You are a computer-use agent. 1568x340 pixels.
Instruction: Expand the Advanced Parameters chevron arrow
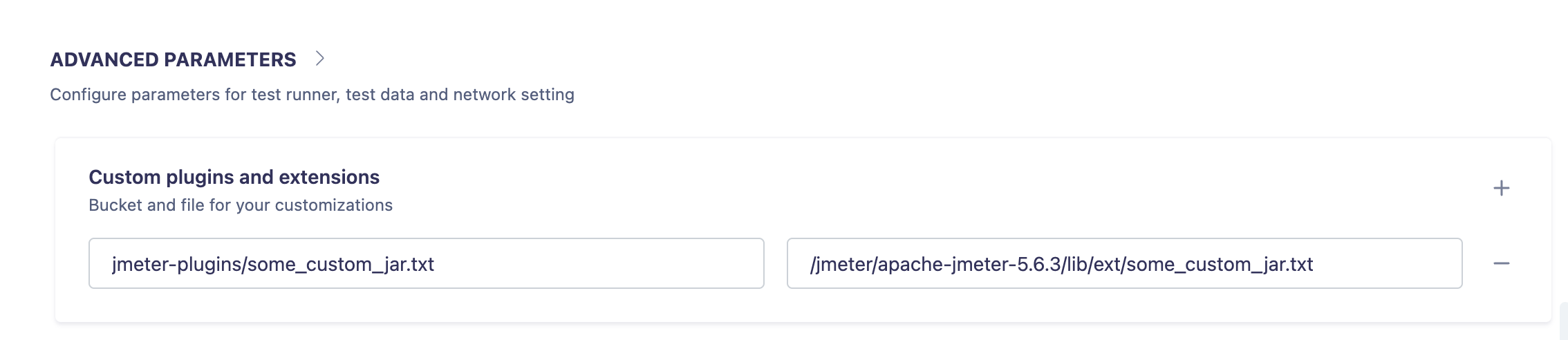tap(319, 59)
